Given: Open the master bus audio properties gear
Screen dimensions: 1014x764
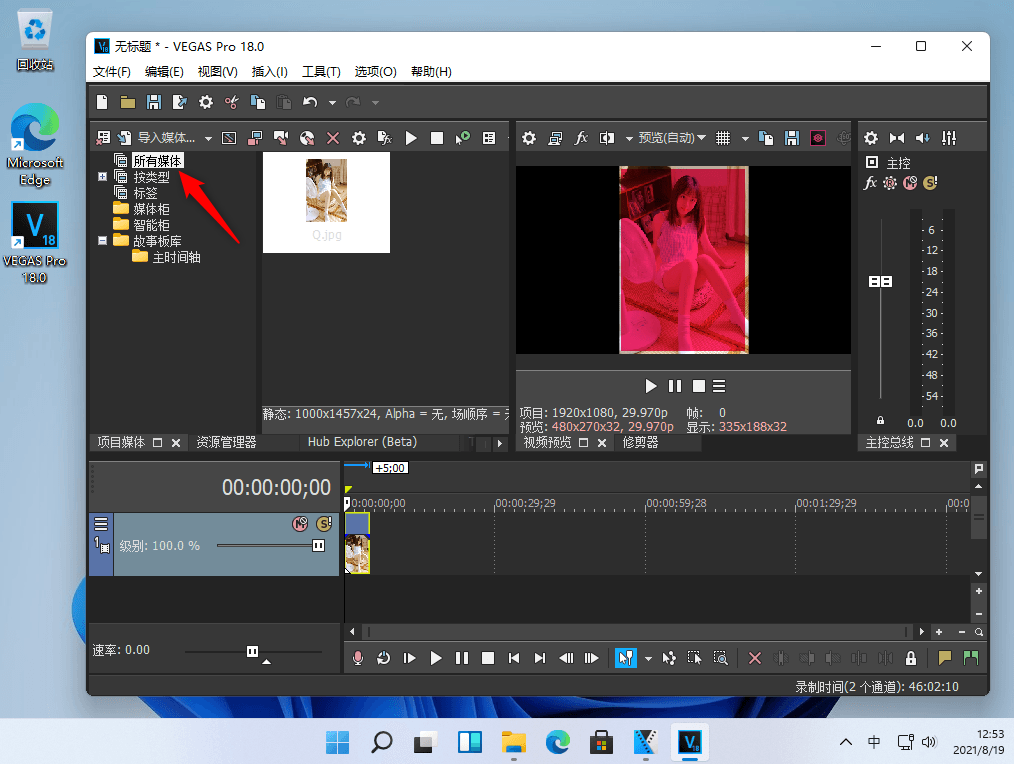Looking at the screenshot, I should tap(871, 138).
